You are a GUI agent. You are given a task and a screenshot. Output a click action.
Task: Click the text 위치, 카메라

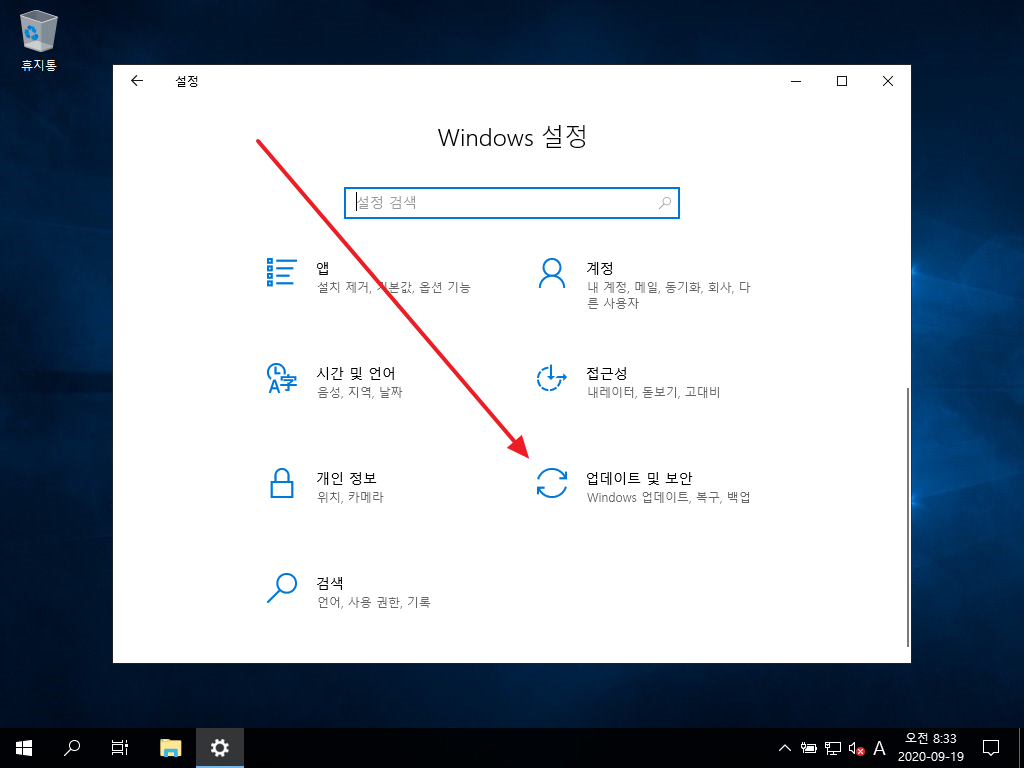pos(350,498)
